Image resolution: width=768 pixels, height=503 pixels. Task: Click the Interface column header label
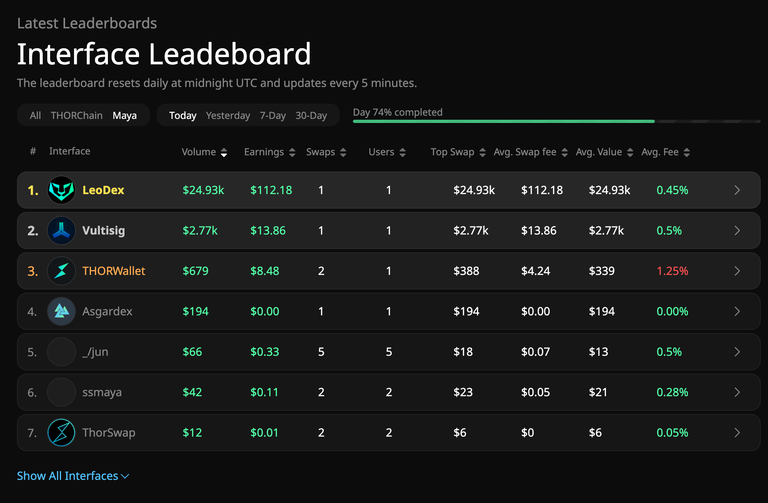coord(70,151)
